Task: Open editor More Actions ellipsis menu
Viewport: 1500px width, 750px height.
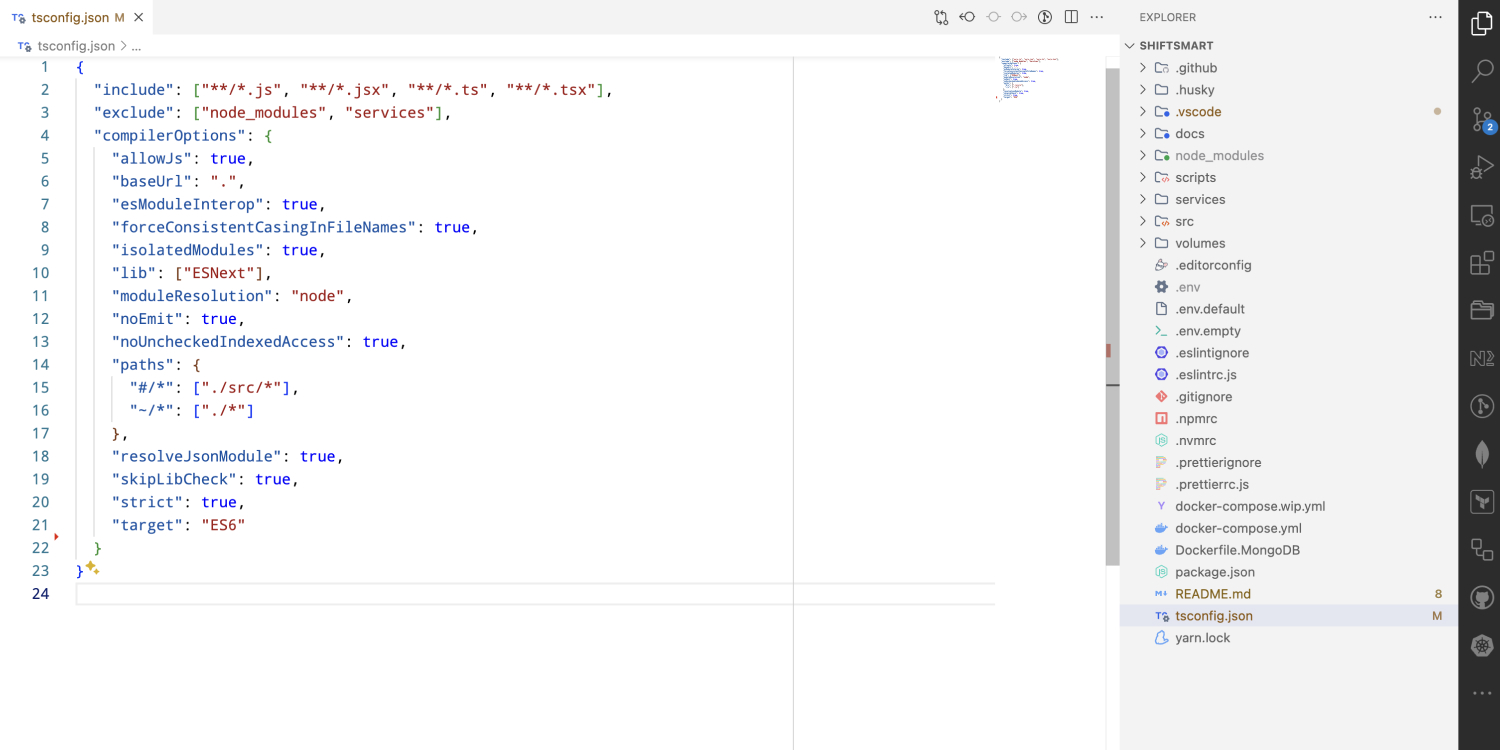Action: 1097,17
